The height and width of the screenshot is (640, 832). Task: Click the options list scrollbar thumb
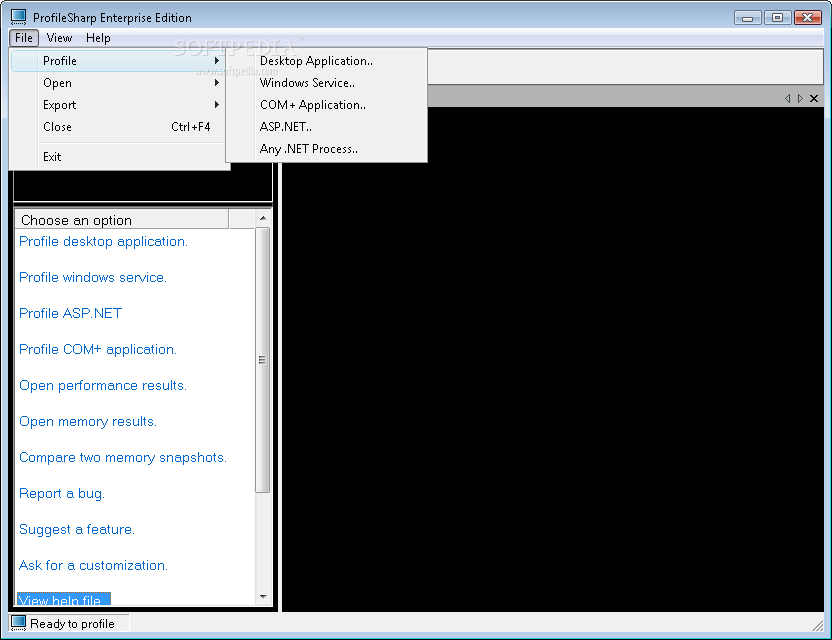(x=263, y=360)
